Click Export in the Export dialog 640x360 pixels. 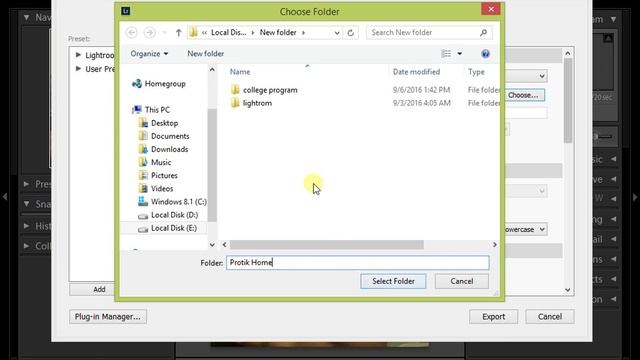[493, 317]
